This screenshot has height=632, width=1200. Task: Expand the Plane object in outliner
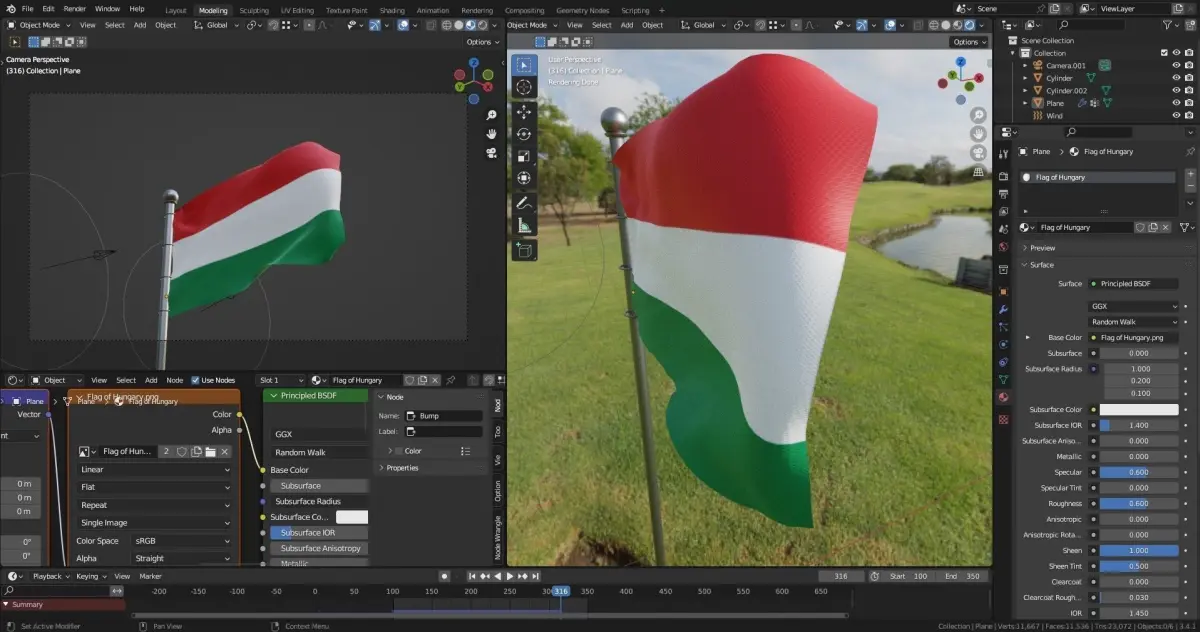1026,103
